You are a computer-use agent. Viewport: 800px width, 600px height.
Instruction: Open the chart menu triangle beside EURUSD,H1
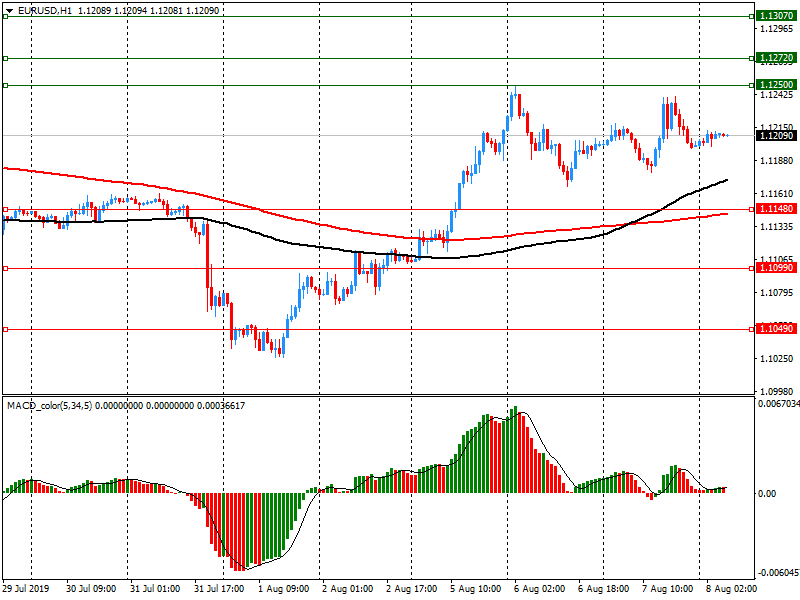[9, 11]
